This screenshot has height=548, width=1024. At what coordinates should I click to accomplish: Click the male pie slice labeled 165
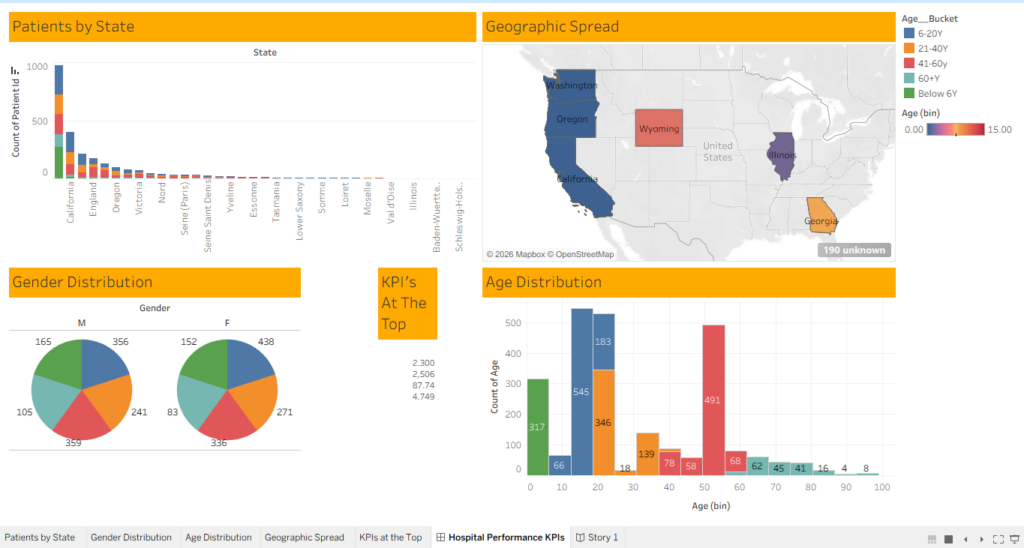[62, 363]
